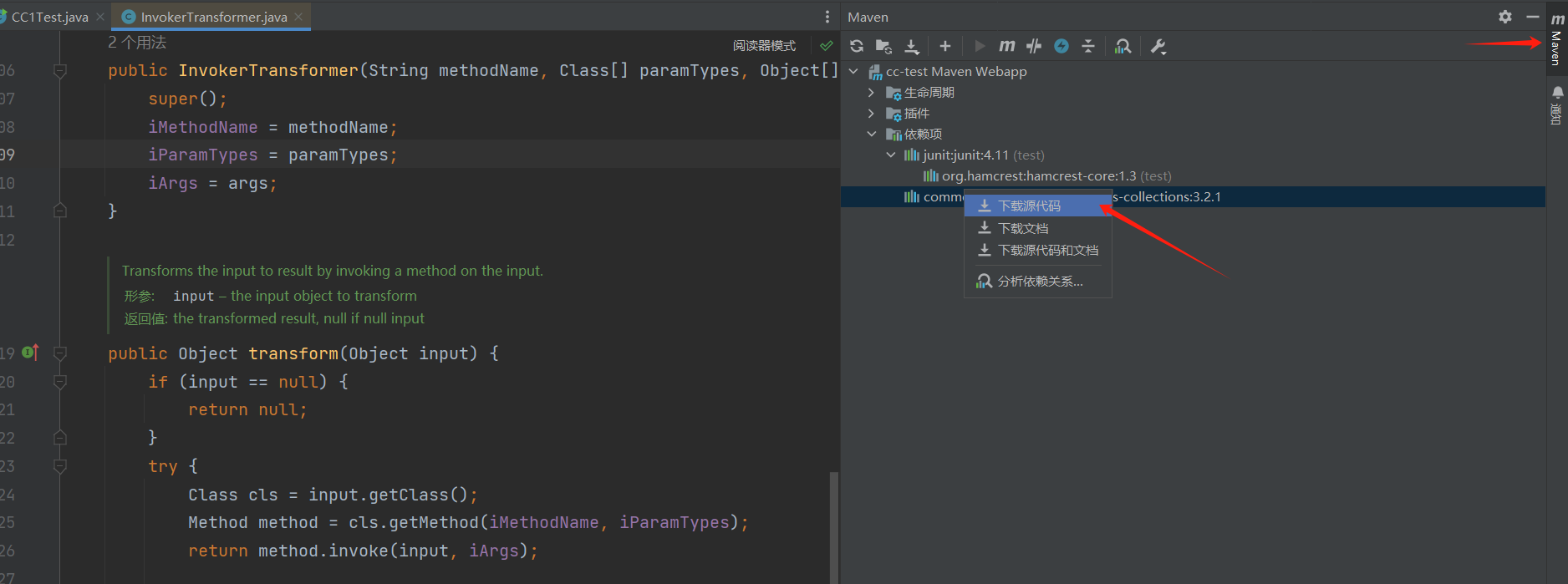Toggle the 阅读器模式 reader mode
Image resolution: width=1568 pixels, height=584 pixels.
[x=764, y=46]
